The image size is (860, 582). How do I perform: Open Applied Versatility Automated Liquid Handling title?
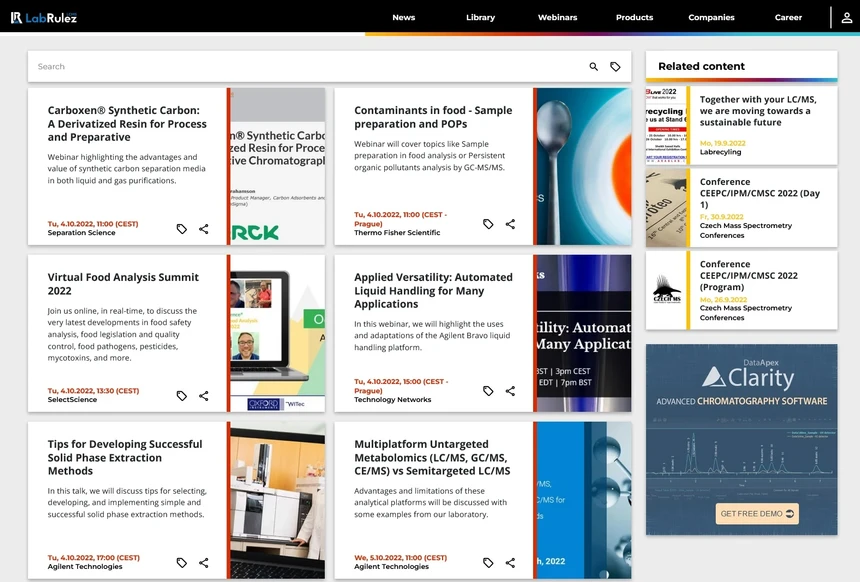433,291
